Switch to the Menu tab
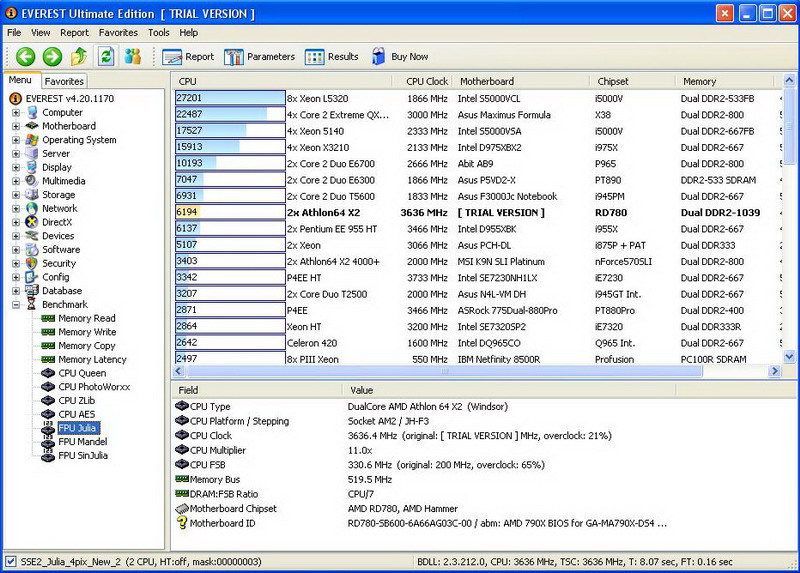800x573 pixels. 20,80
